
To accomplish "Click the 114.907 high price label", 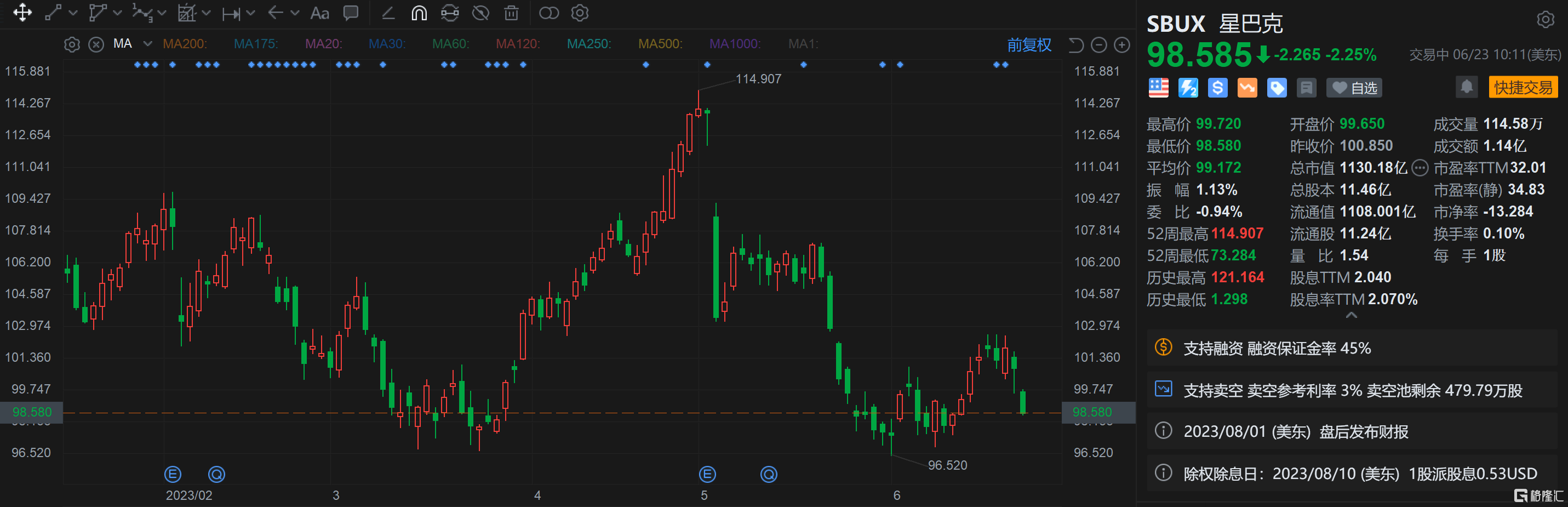I will click(758, 79).
